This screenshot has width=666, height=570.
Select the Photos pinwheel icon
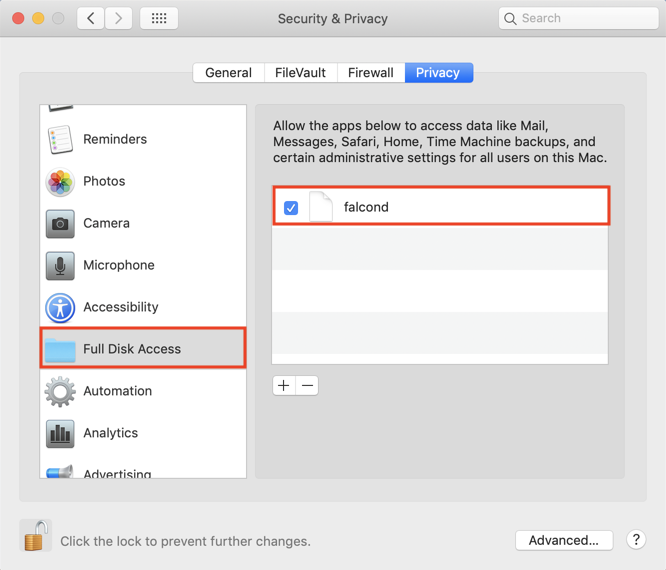pyautogui.click(x=60, y=181)
